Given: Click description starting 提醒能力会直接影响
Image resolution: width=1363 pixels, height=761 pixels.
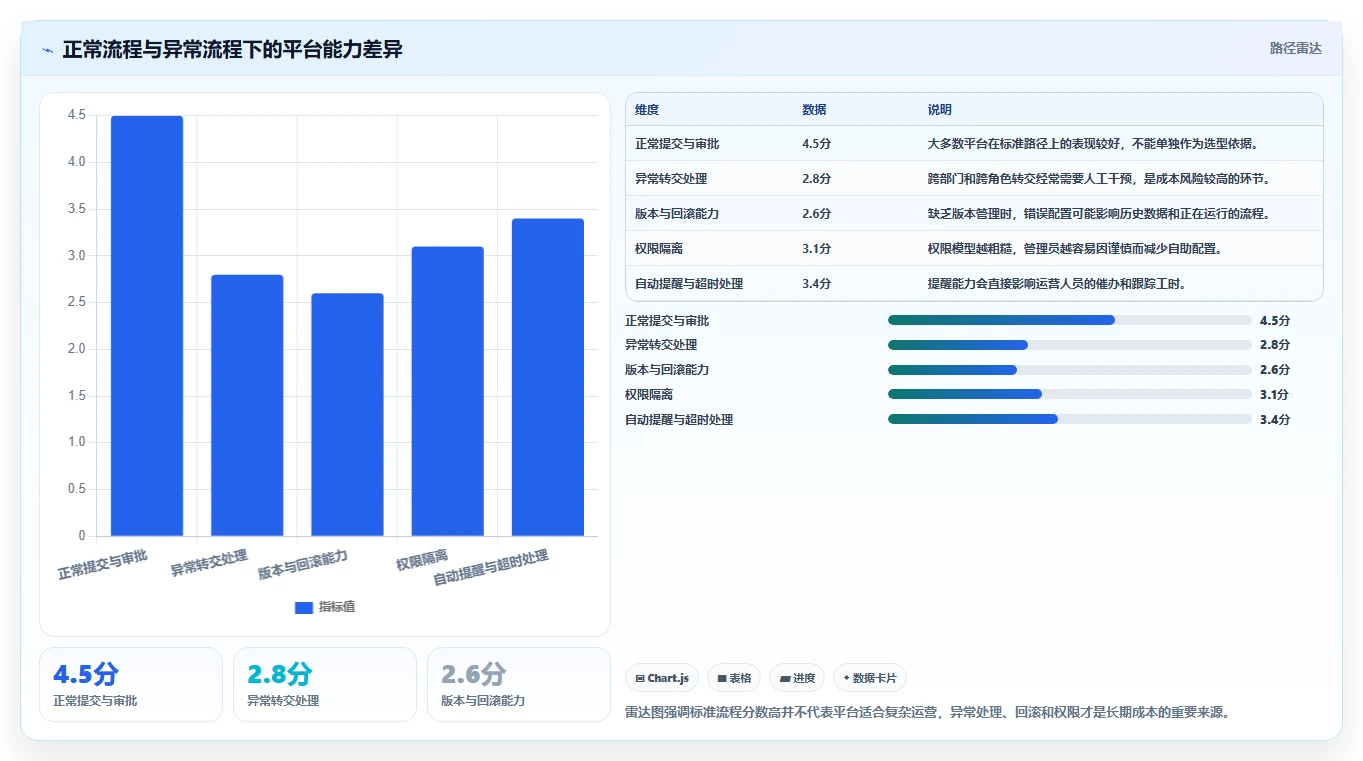Looking at the screenshot, I should 1056,284.
